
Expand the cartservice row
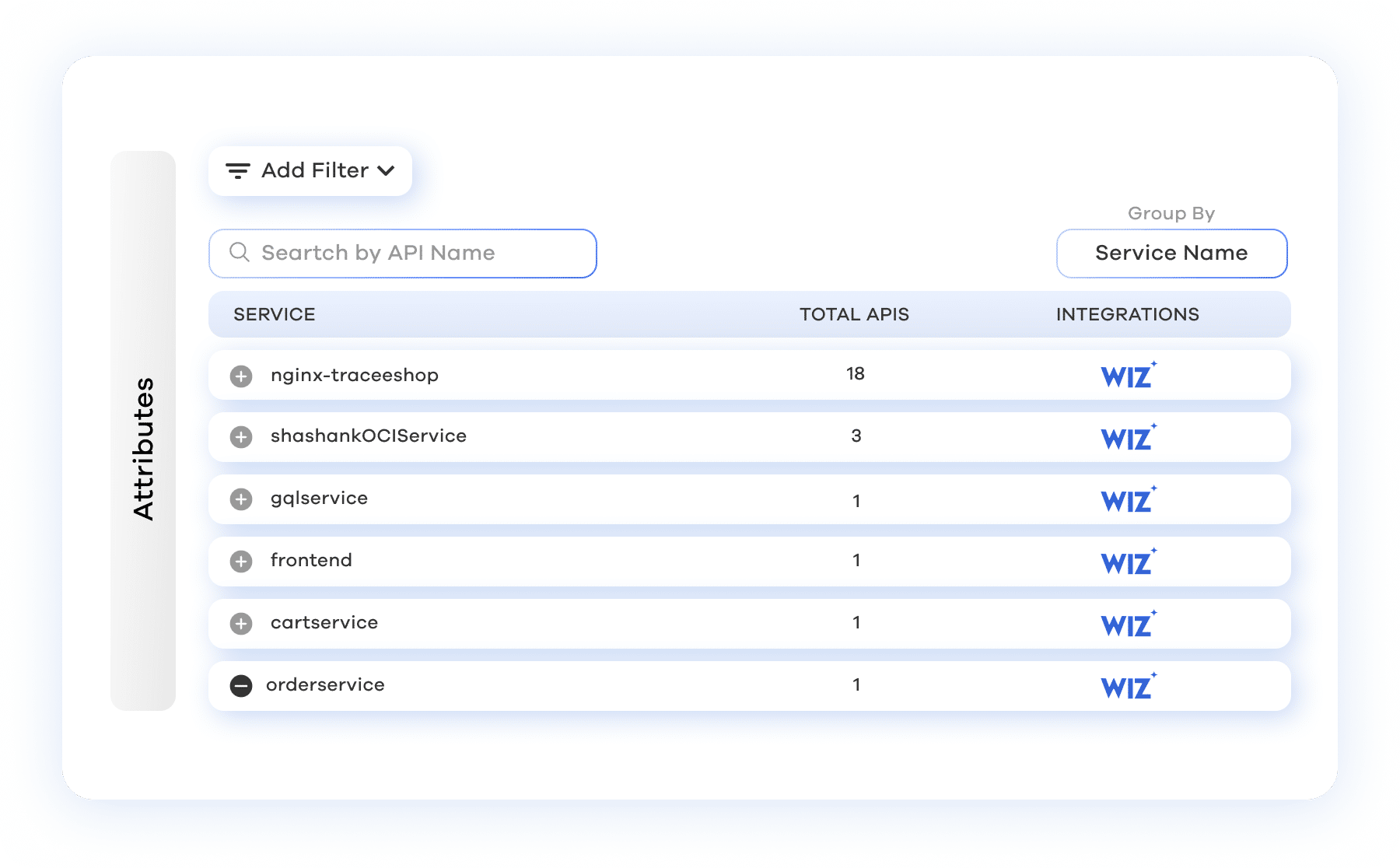pos(241,624)
